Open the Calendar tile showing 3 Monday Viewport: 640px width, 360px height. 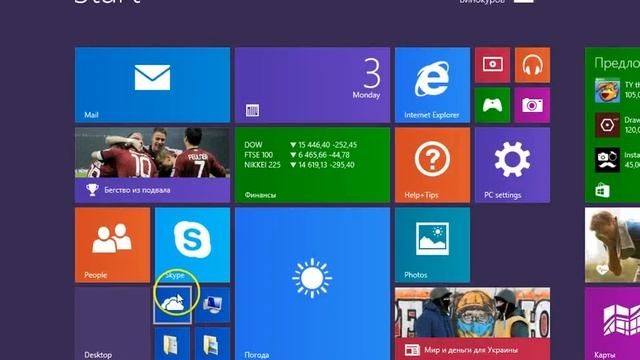[x=312, y=85]
